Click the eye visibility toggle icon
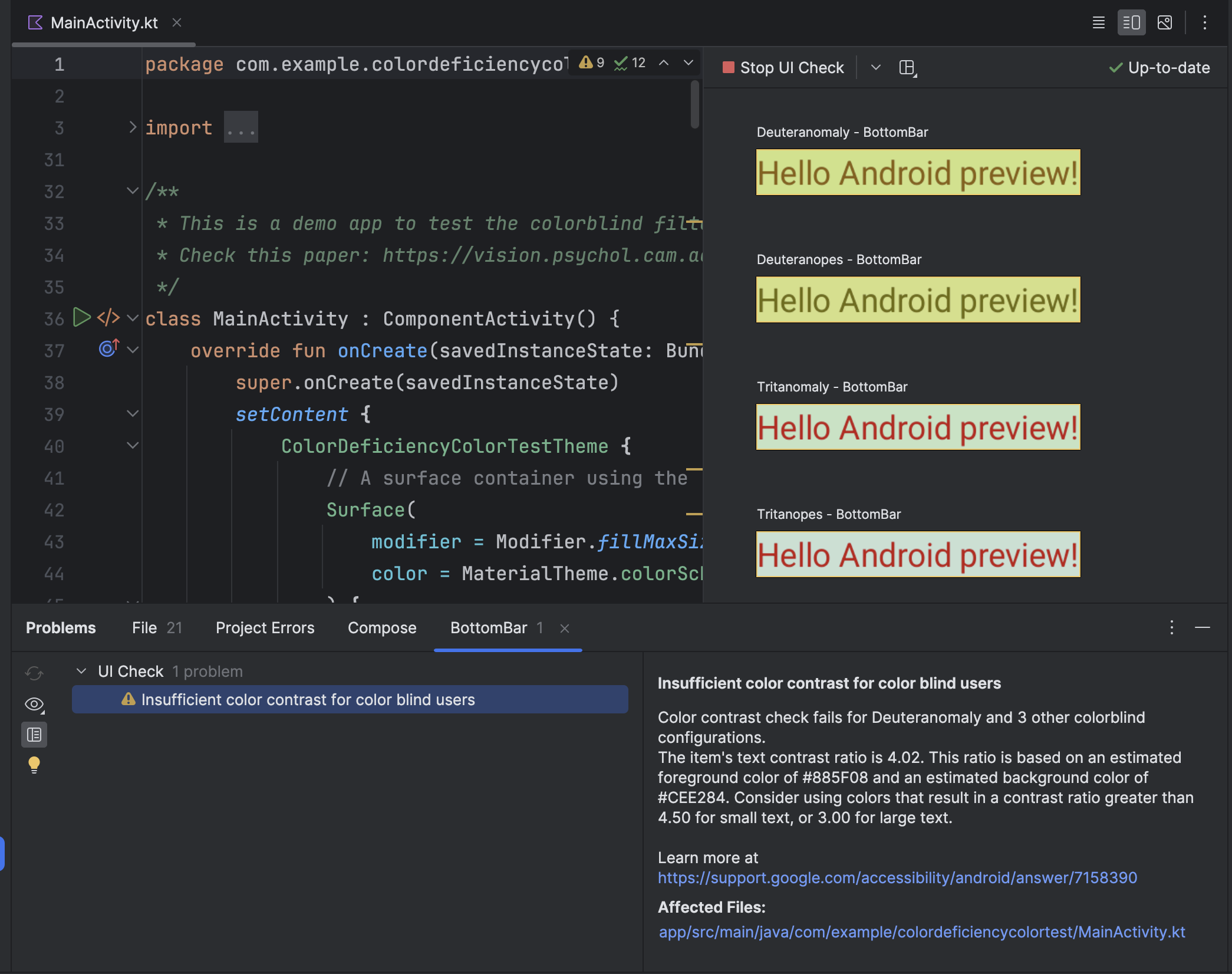Image resolution: width=1232 pixels, height=974 pixels. click(34, 703)
